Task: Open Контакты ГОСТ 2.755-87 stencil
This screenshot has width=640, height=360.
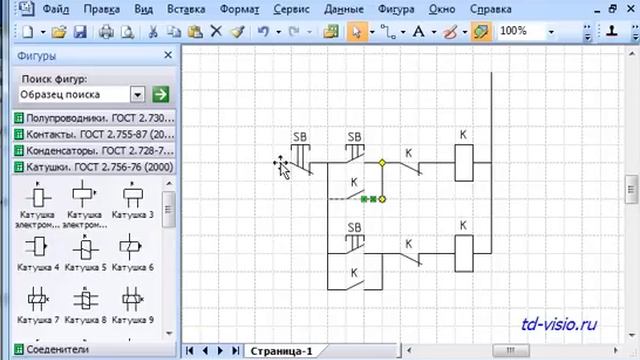Action: coord(94,134)
